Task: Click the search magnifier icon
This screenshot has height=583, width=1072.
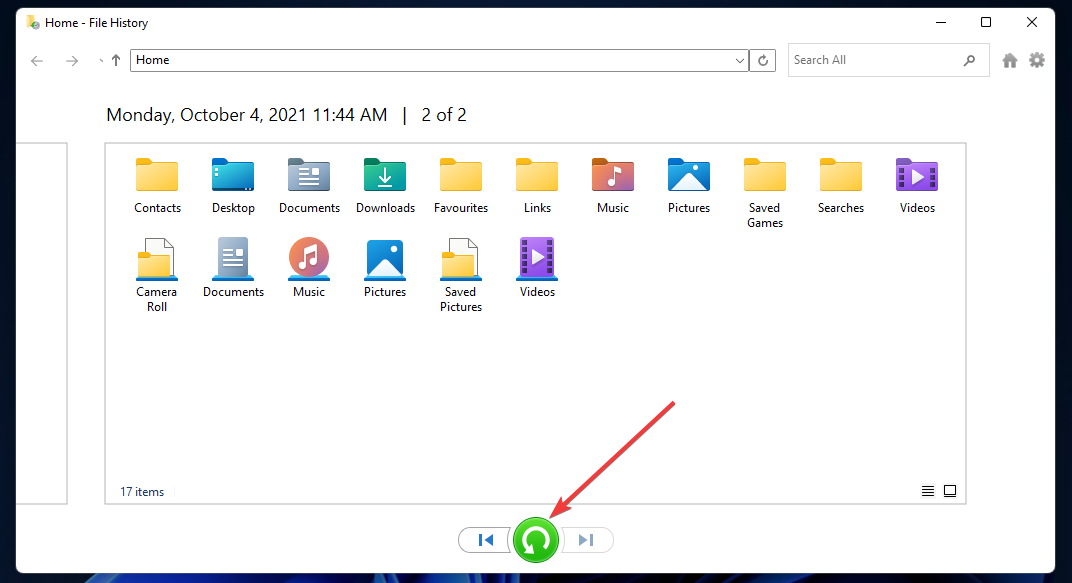Action: tap(969, 60)
